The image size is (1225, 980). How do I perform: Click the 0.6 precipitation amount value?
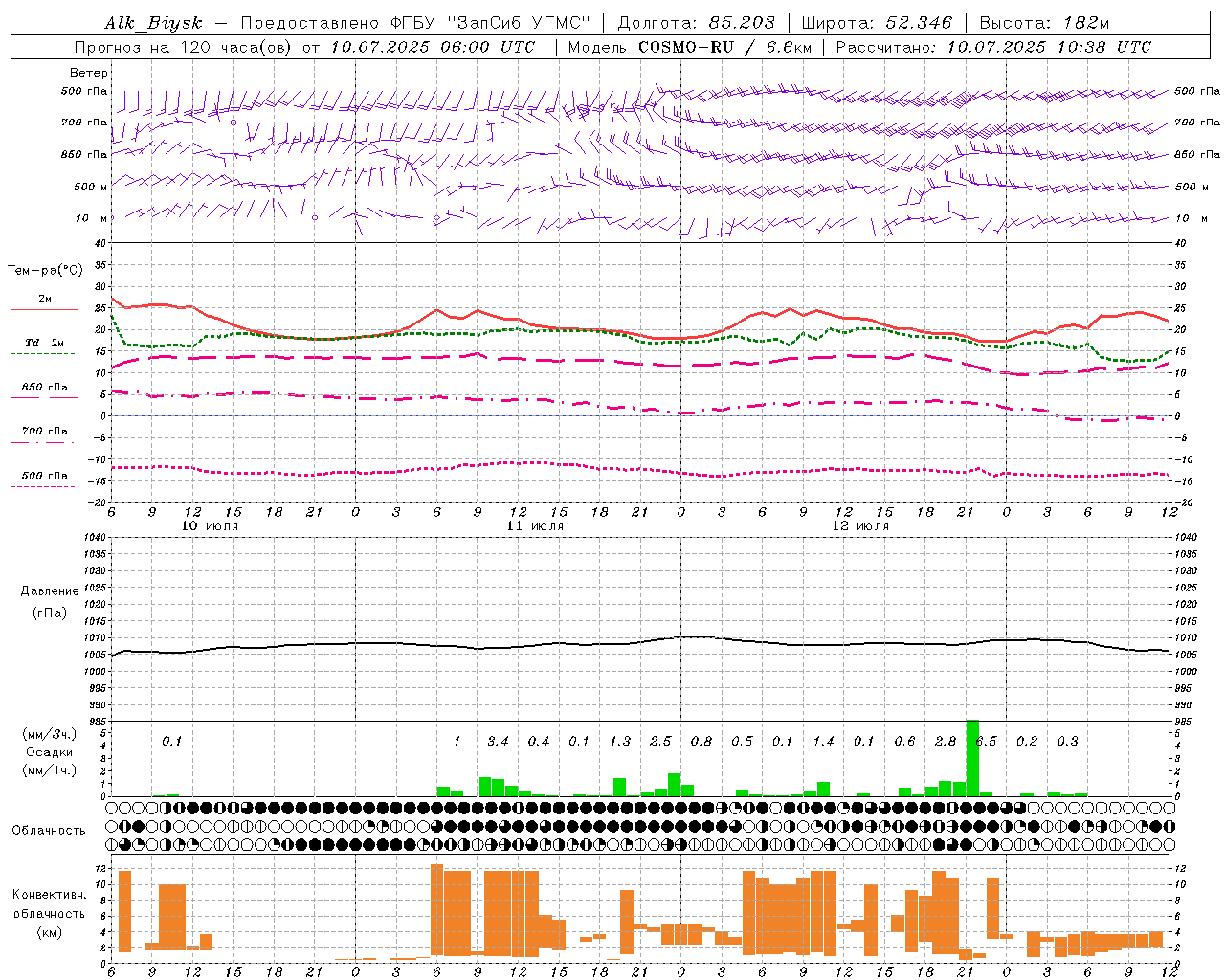point(904,741)
